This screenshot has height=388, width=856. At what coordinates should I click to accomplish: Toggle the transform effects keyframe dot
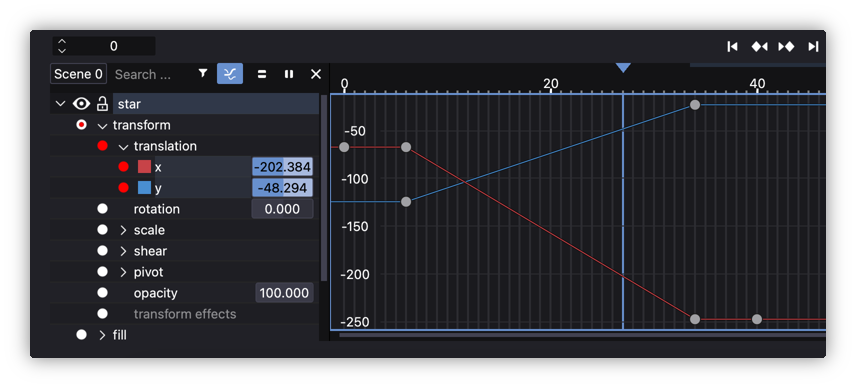coord(102,313)
